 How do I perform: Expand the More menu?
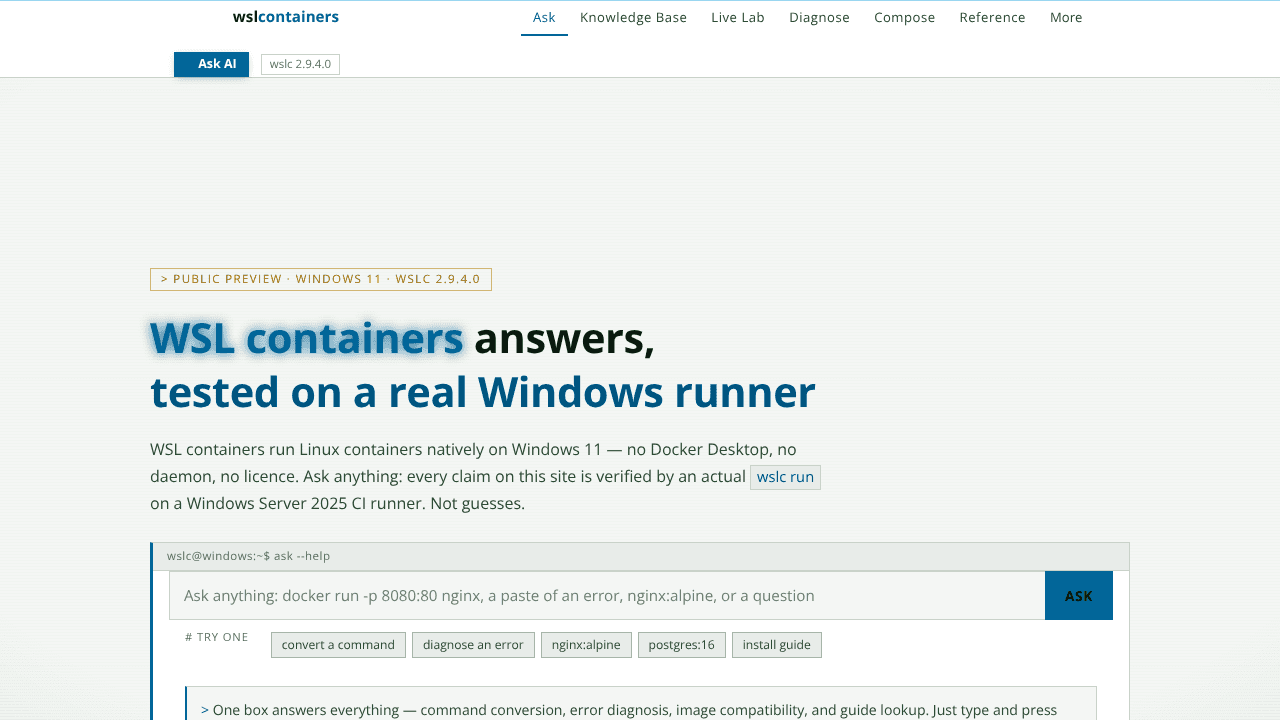pyautogui.click(x=1066, y=17)
